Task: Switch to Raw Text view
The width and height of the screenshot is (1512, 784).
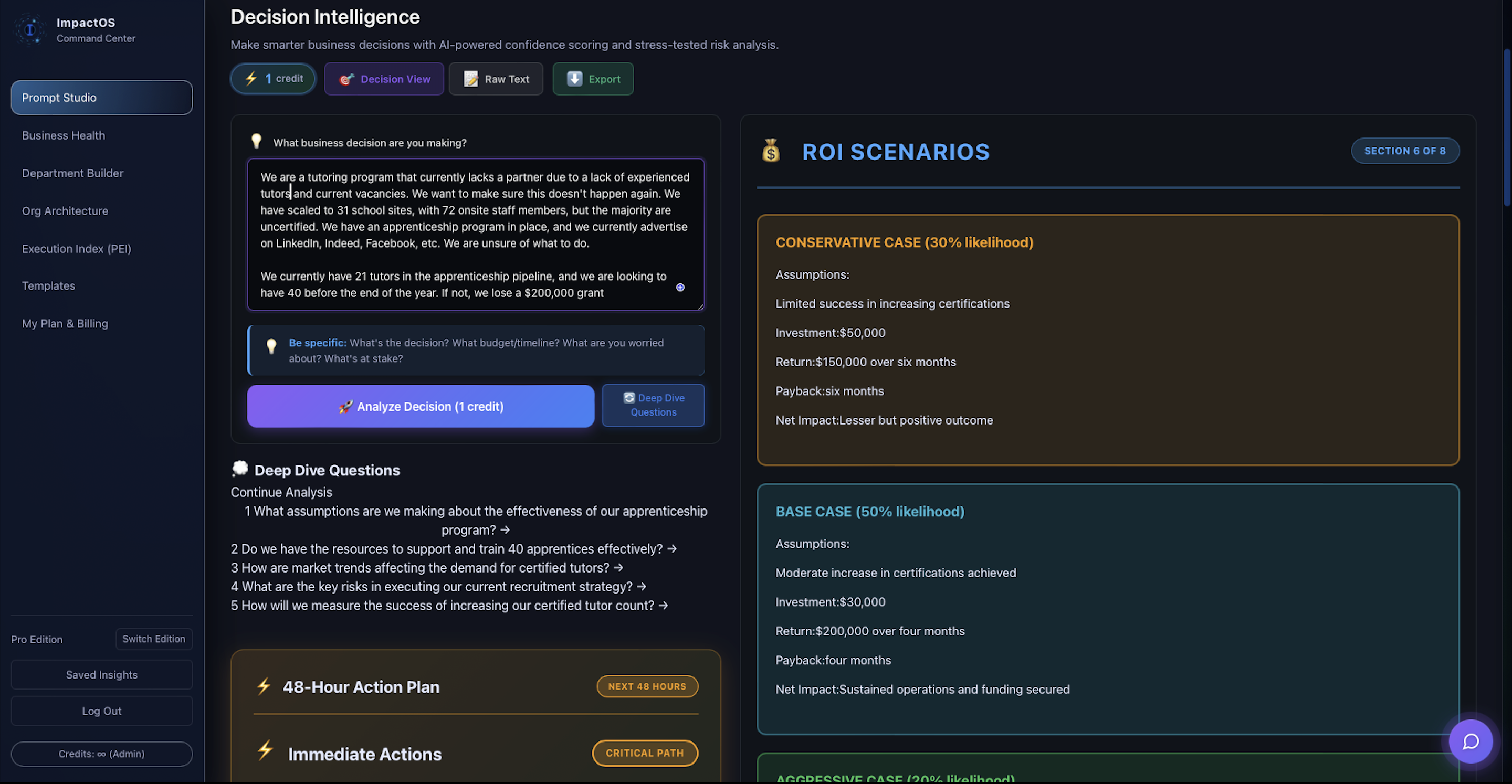Action: (x=496, y=79)
